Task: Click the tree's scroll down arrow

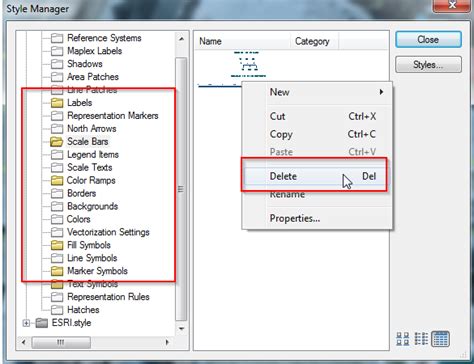Action: coord(181,329)
